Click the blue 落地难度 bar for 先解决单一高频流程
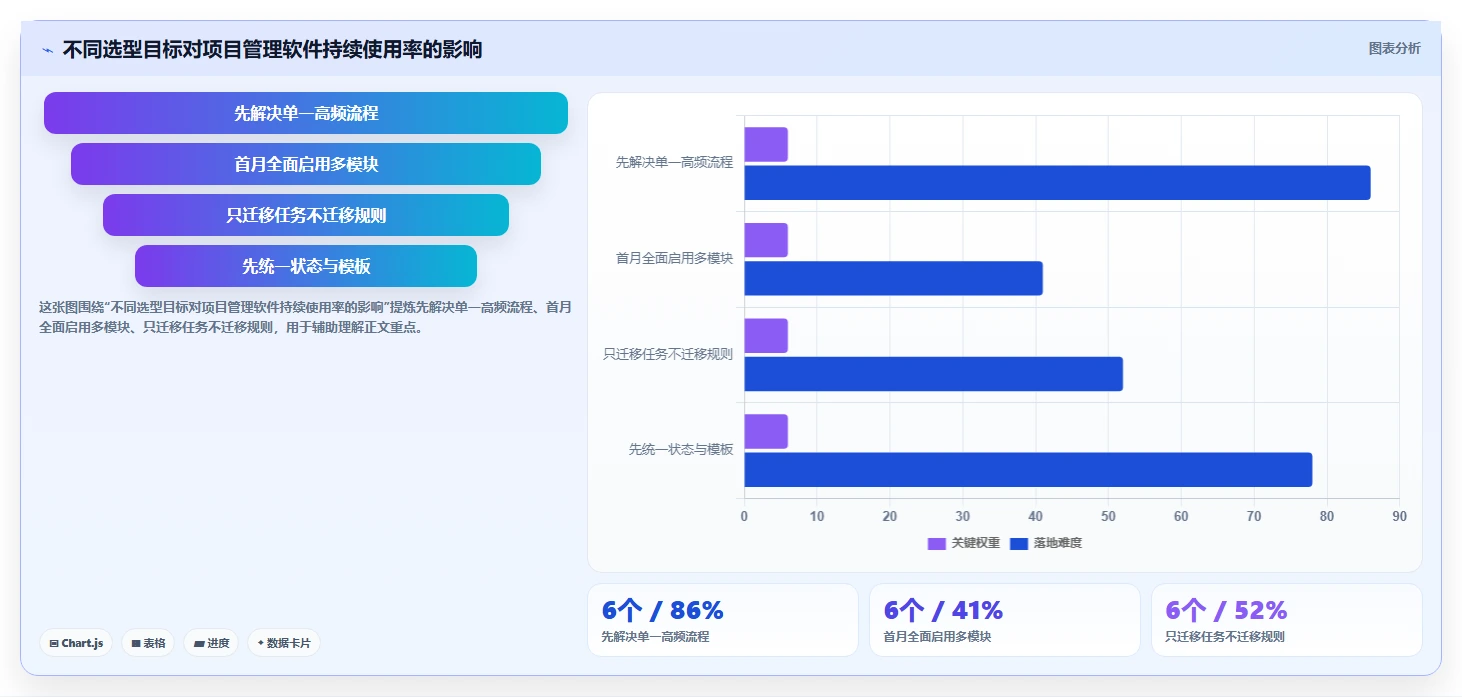 point(1057,183)
